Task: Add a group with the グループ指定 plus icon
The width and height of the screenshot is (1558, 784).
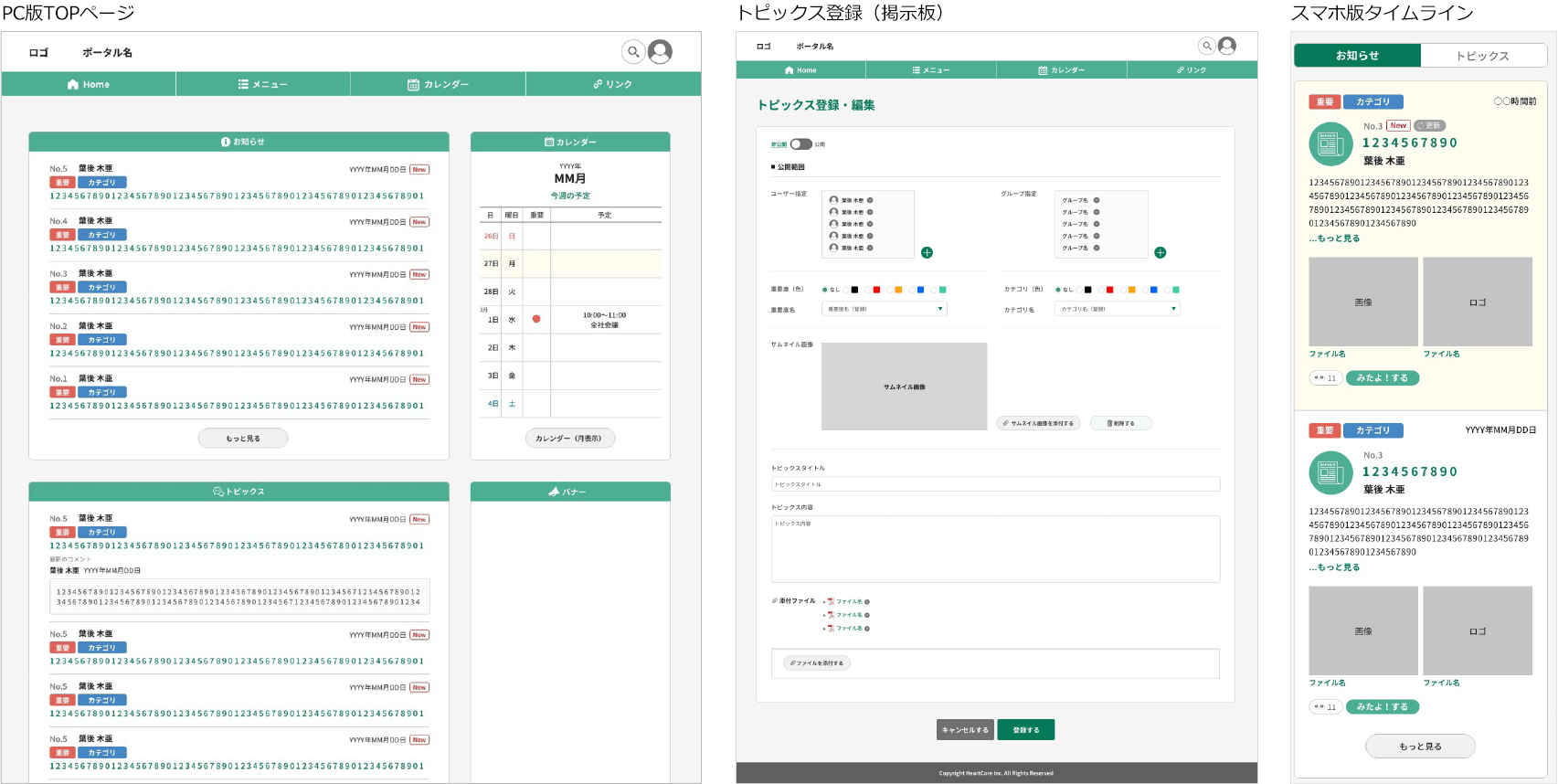Action: click(x=1160, y=252)
